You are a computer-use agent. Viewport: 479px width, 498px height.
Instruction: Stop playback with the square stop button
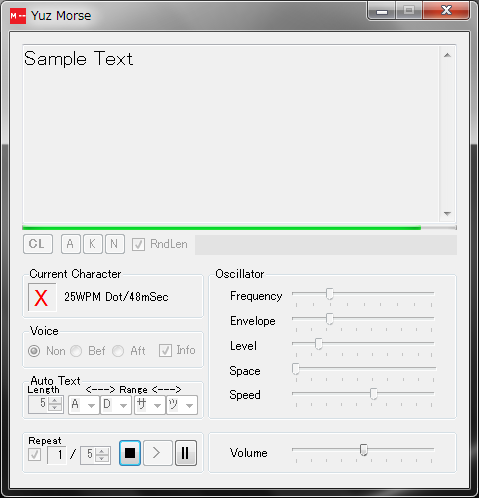tap(130, 453)
